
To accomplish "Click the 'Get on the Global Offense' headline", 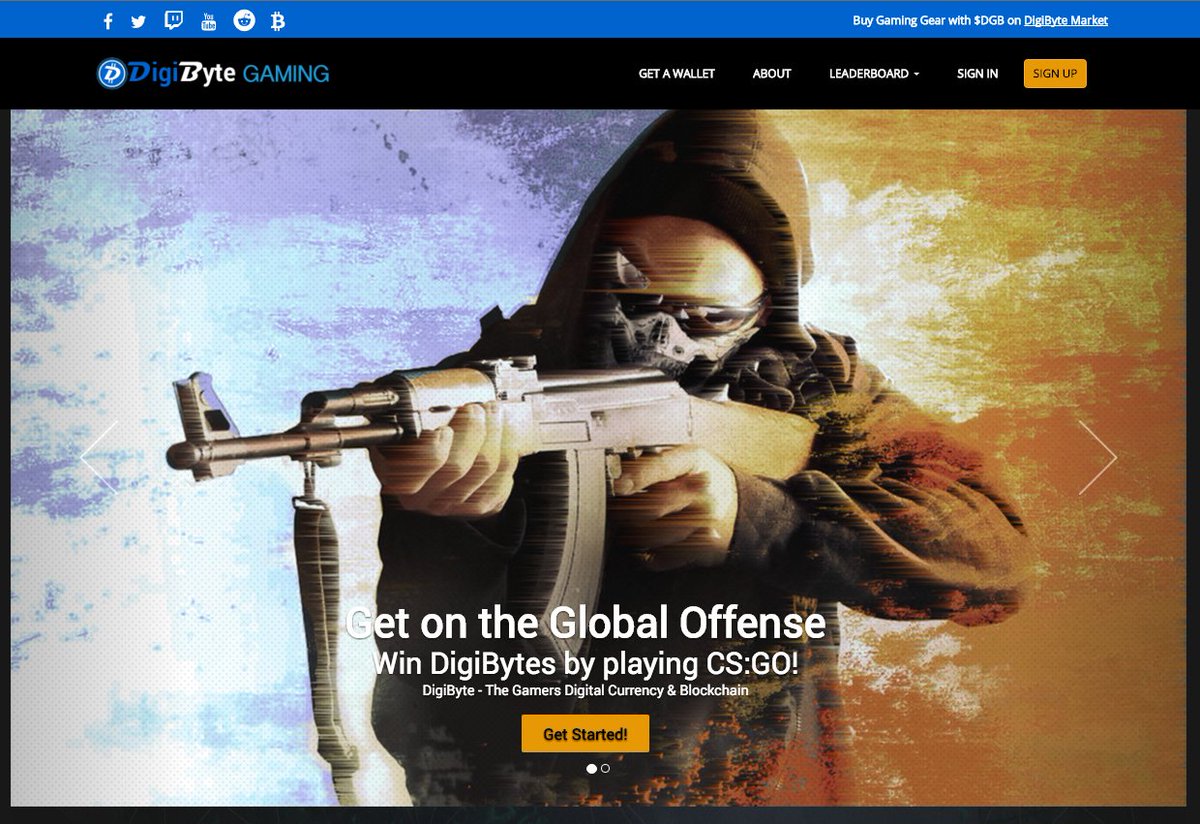I will (x=585, y=623).
